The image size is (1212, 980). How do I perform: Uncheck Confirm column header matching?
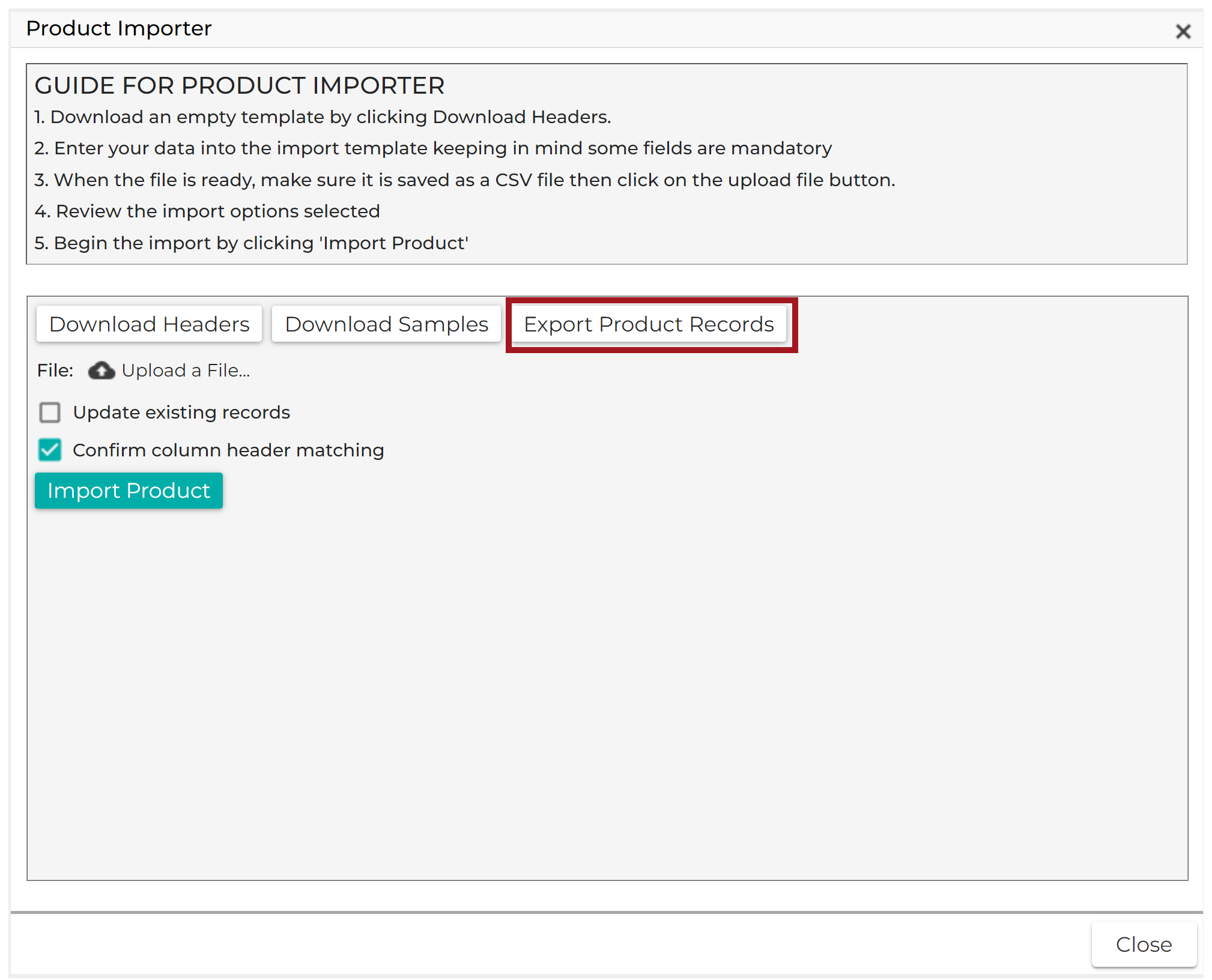[x=50, y=450]
